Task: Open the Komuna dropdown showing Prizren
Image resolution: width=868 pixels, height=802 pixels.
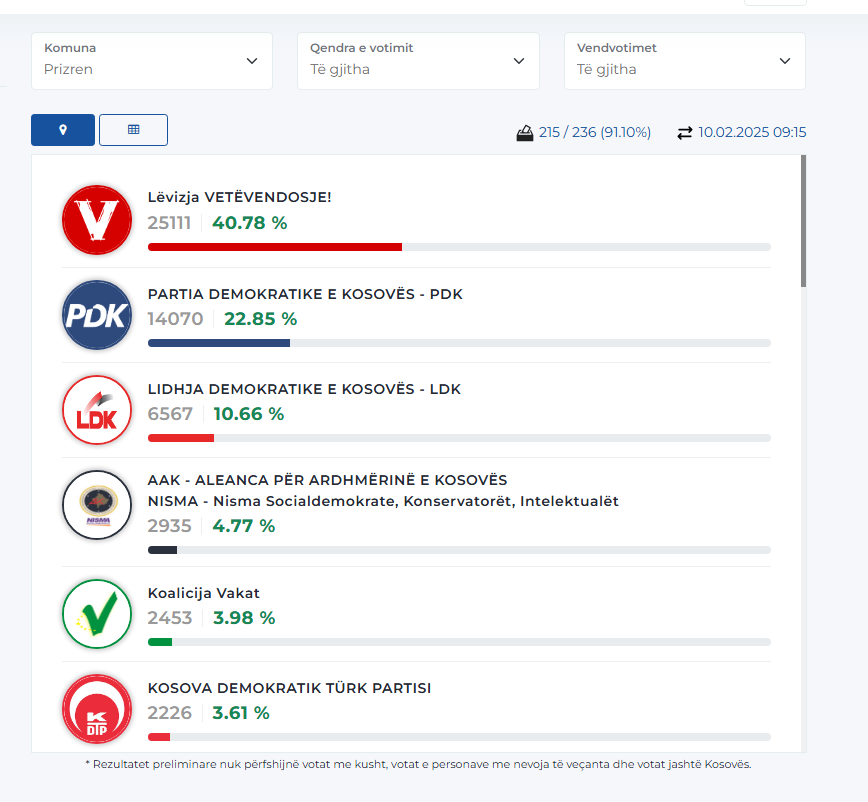Action: [152, 61]
